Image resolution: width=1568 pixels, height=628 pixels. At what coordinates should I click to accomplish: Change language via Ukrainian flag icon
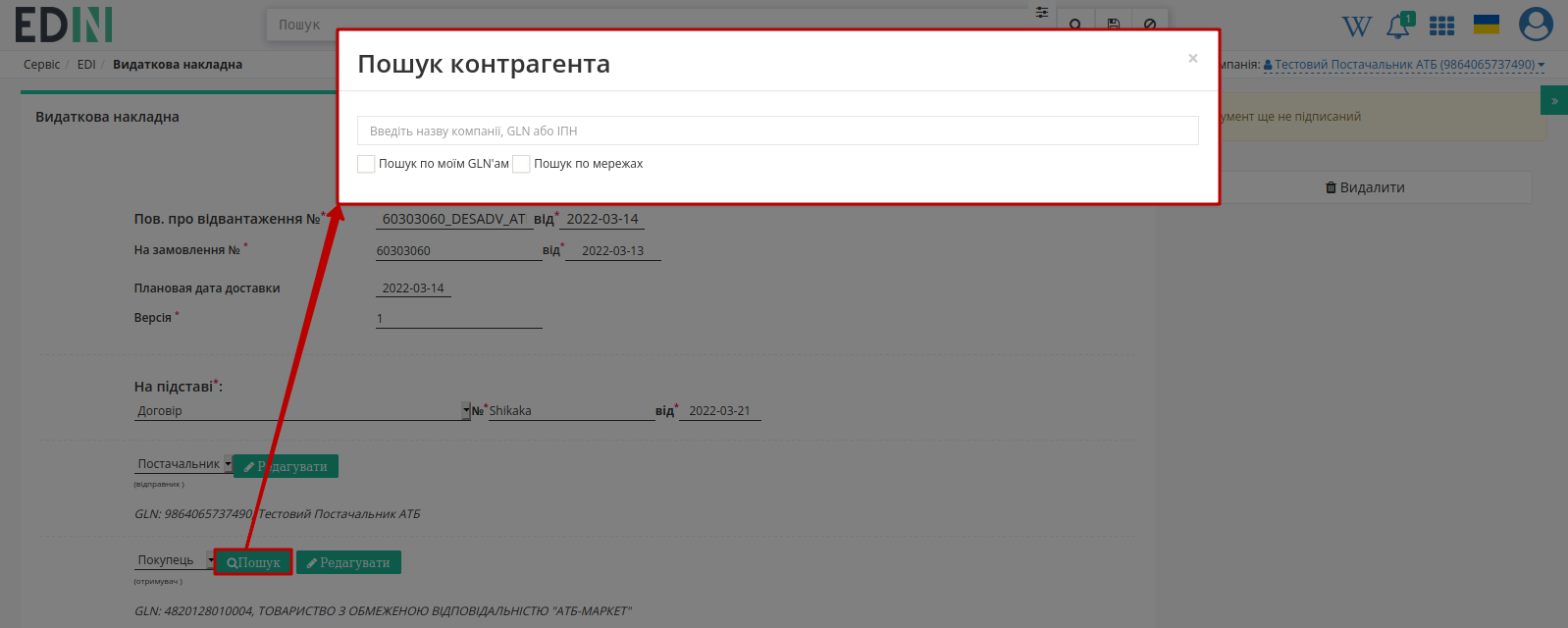(1487, 25)
